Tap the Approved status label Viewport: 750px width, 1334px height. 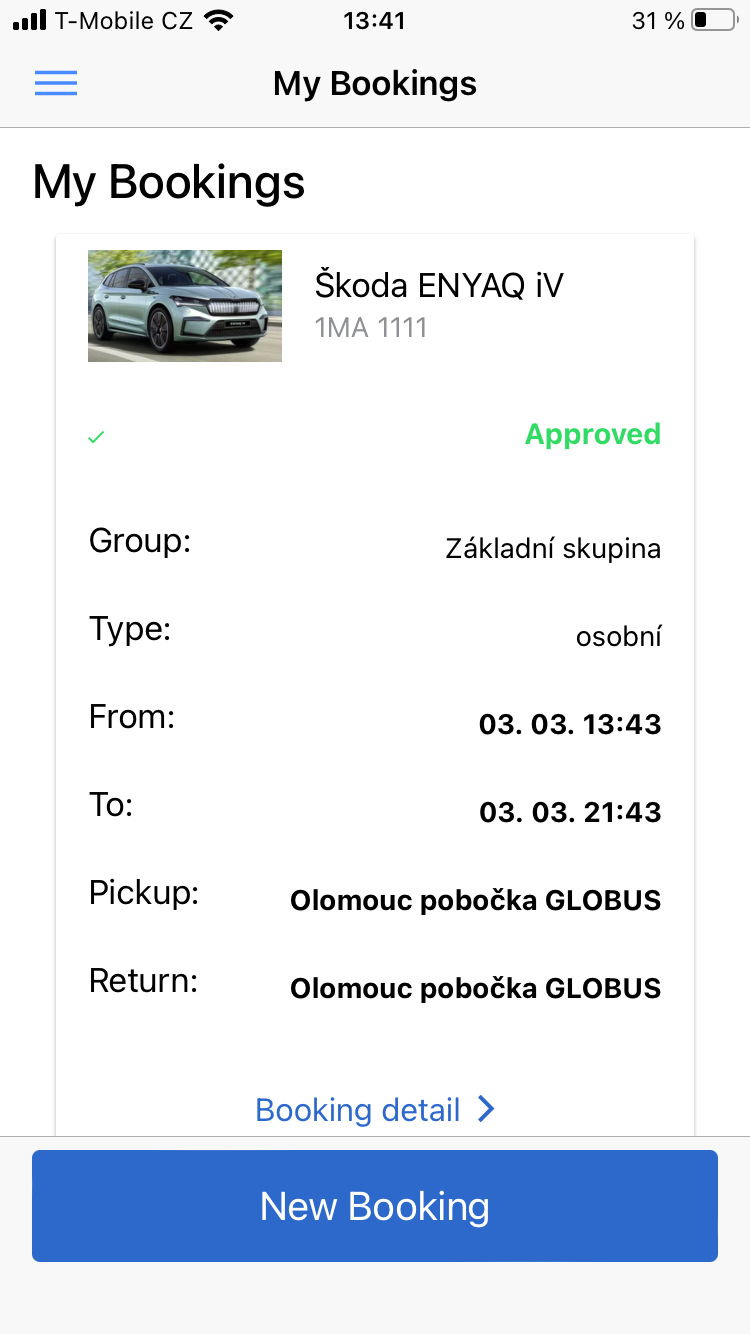point(592,434)
